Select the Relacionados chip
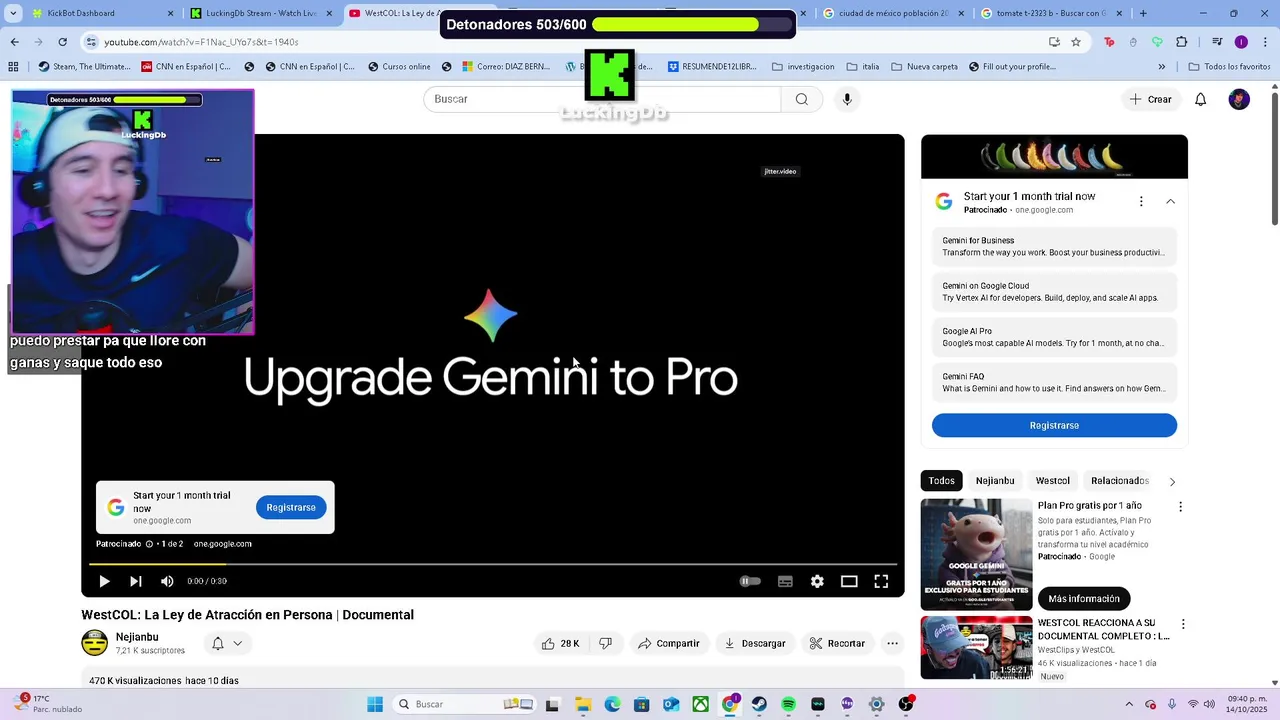Screen dimensions: 1280x720 pyautogui.click(x=1119, y=481)
